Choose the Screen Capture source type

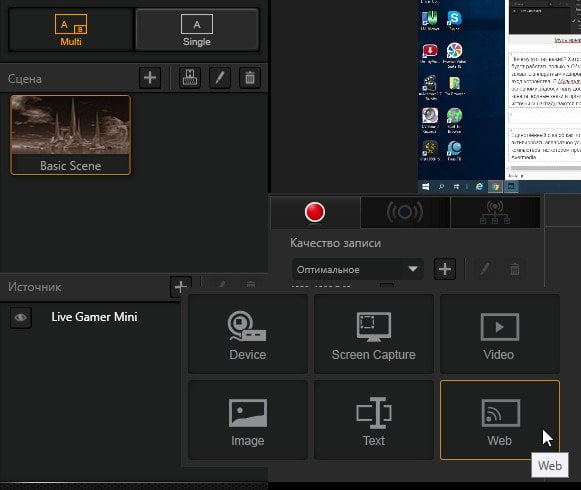click(374, 334)
